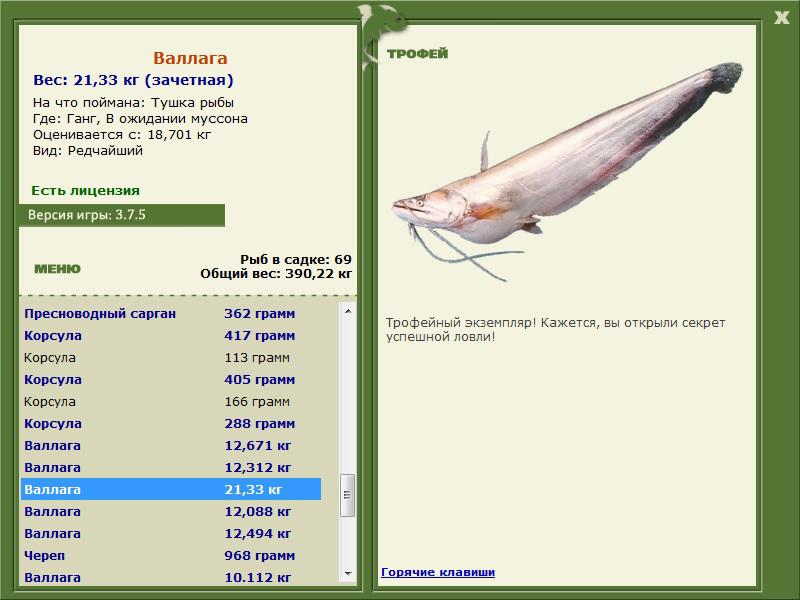
Task: Click the Где: Ганг, В ожидании муссона line
Action: click(x=140, y=119)
